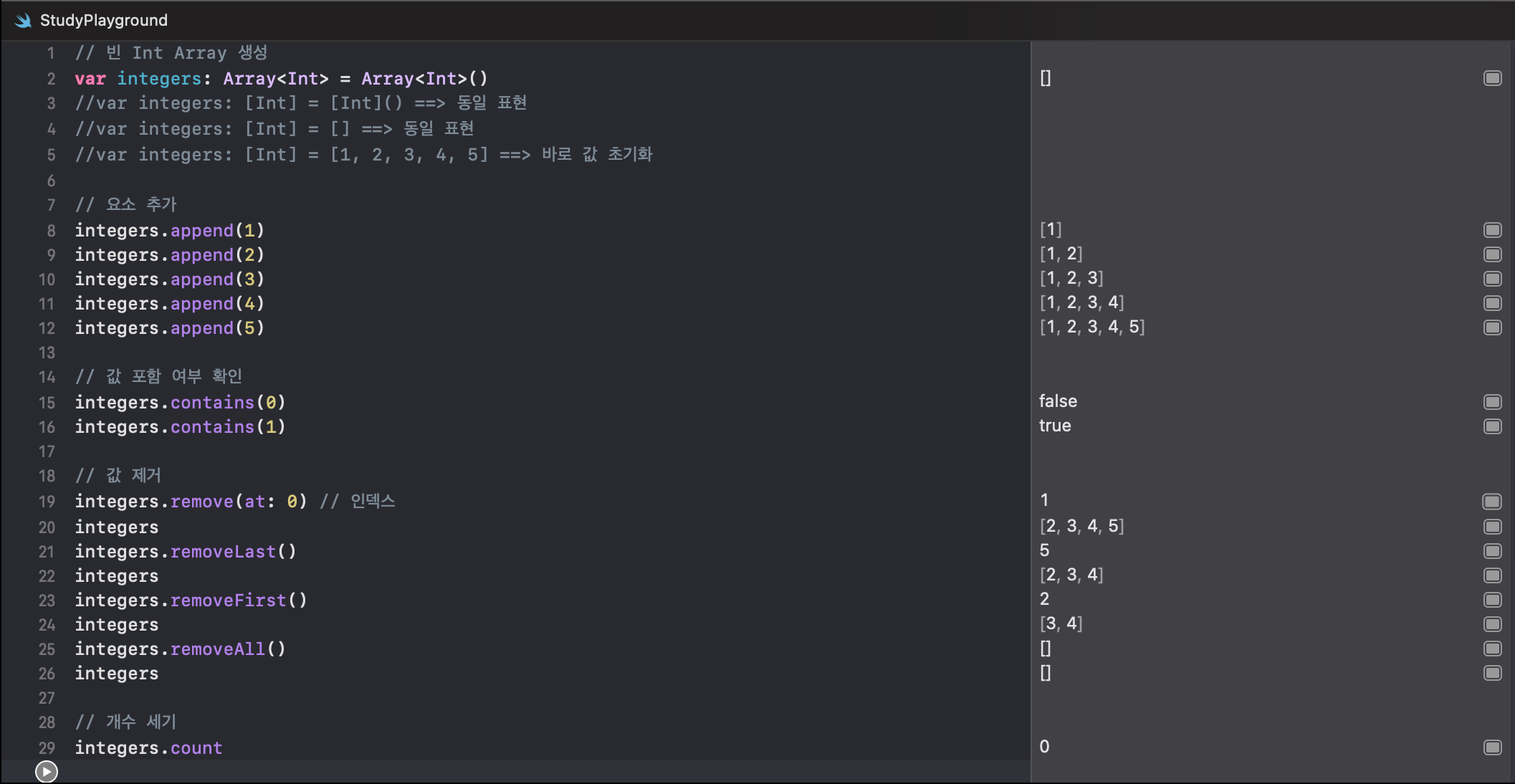Click the integers.count code on line 29
The image size is (1515, 784).
click(148, 748)
